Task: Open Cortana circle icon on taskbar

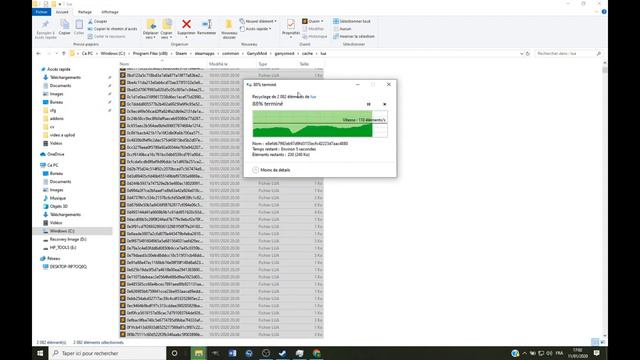Action: tap(174, 353)
